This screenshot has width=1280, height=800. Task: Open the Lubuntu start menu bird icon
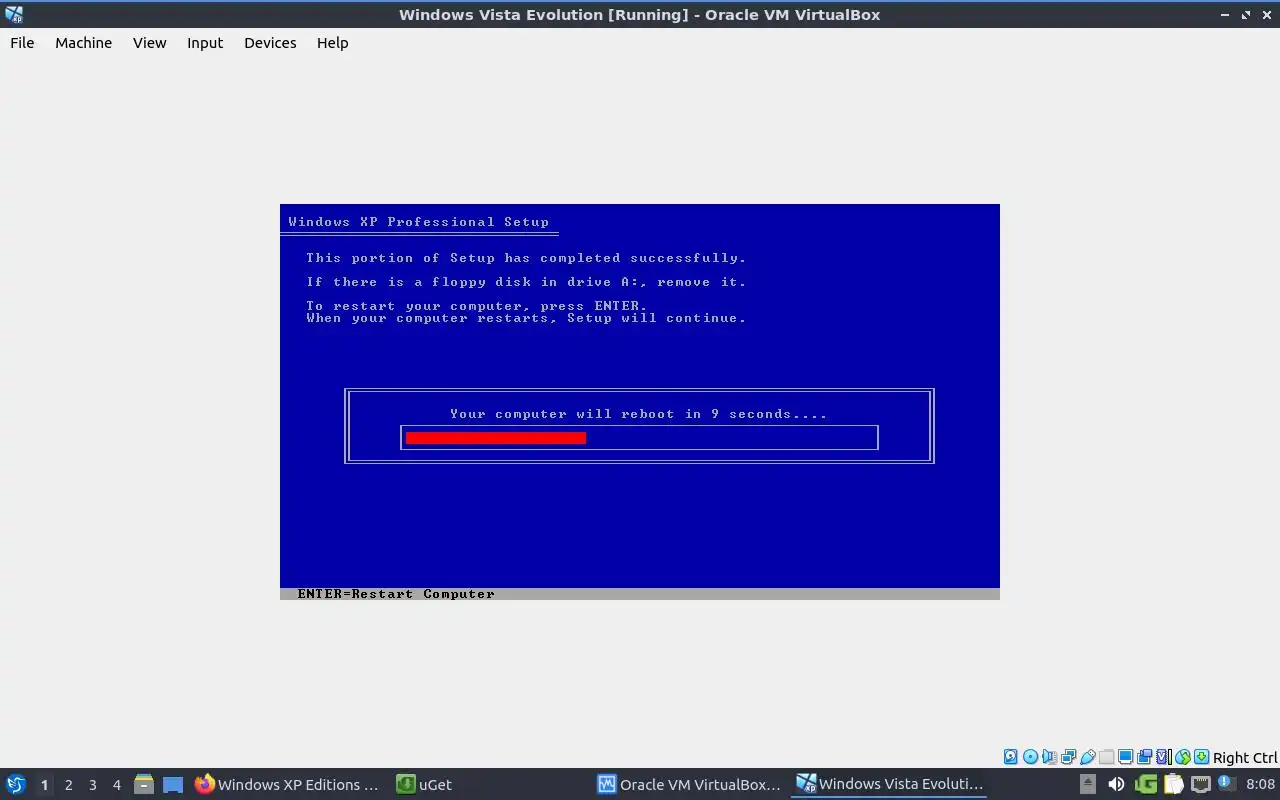pyautogui.click(x=15, y=784)
